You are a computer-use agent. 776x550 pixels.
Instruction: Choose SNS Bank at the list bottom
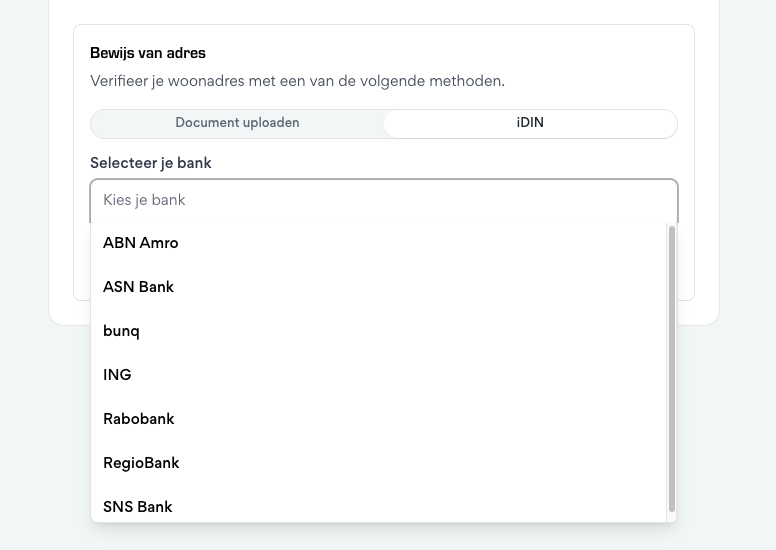(138, 507)
